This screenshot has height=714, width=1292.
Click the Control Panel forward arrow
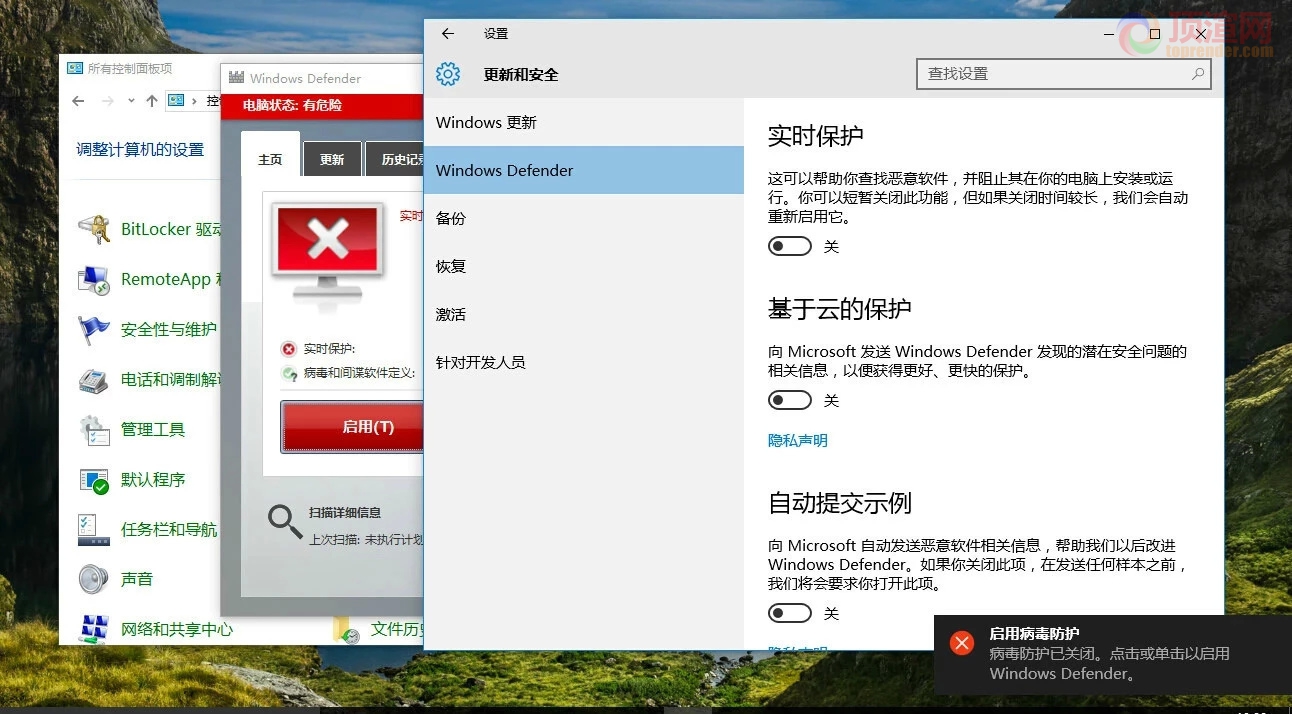click(x=108, y=101)
